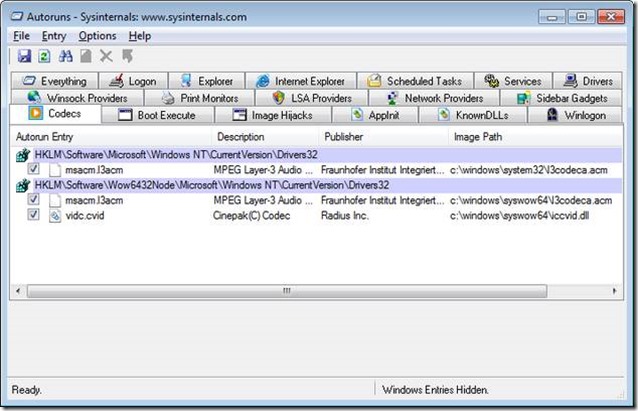Minimize the Autoruns window
638x411 pixels.
(552, 17)
